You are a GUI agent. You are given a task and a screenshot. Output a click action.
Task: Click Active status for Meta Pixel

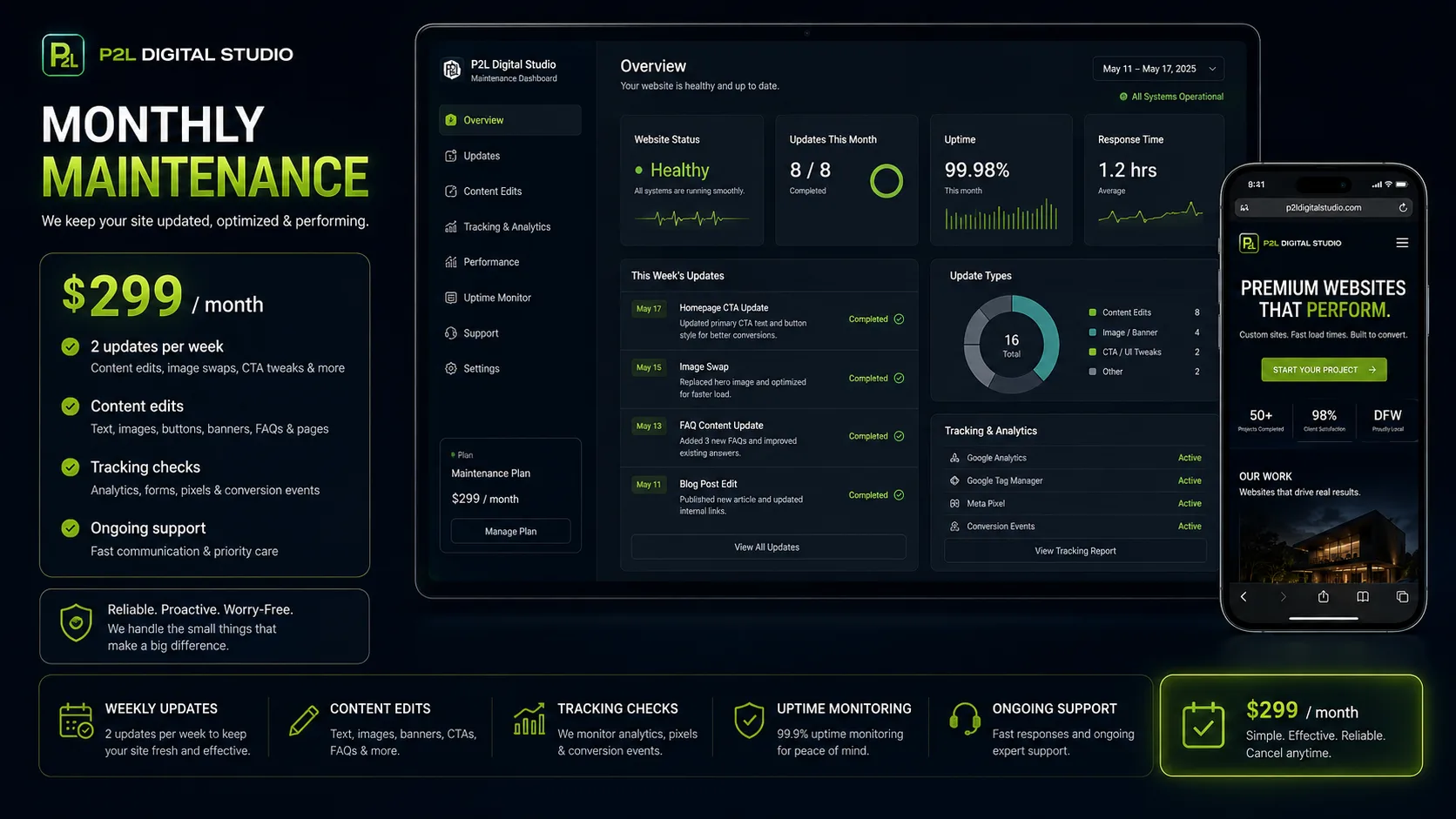coord(1190,503)
